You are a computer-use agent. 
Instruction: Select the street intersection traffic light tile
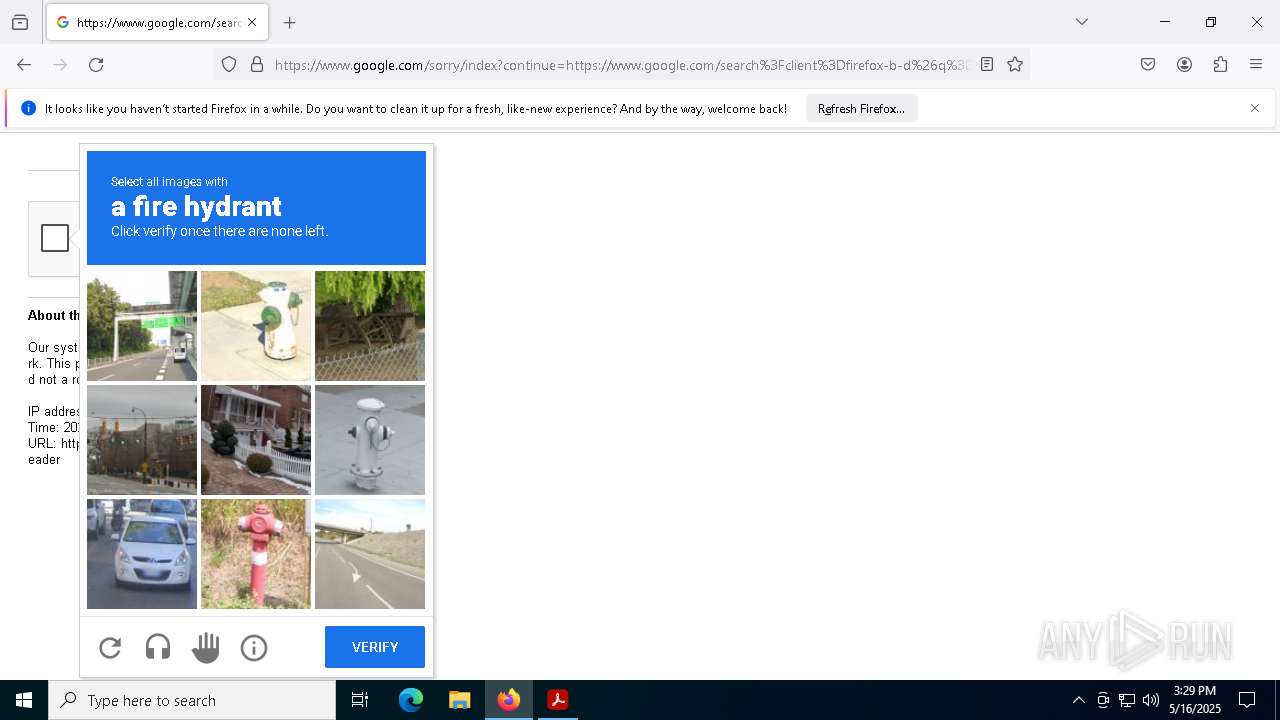tap(142, 440)
